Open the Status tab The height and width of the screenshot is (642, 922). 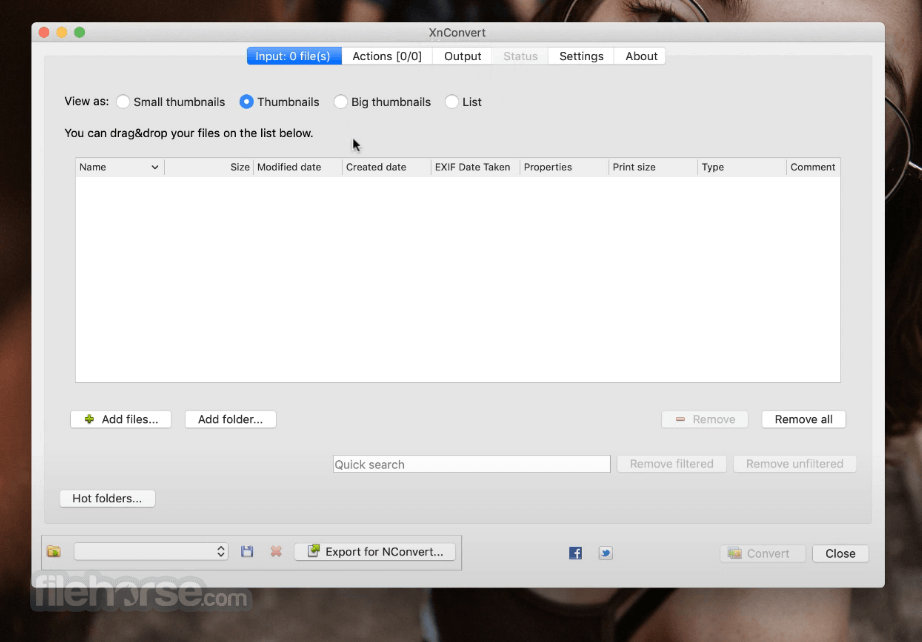520,56
